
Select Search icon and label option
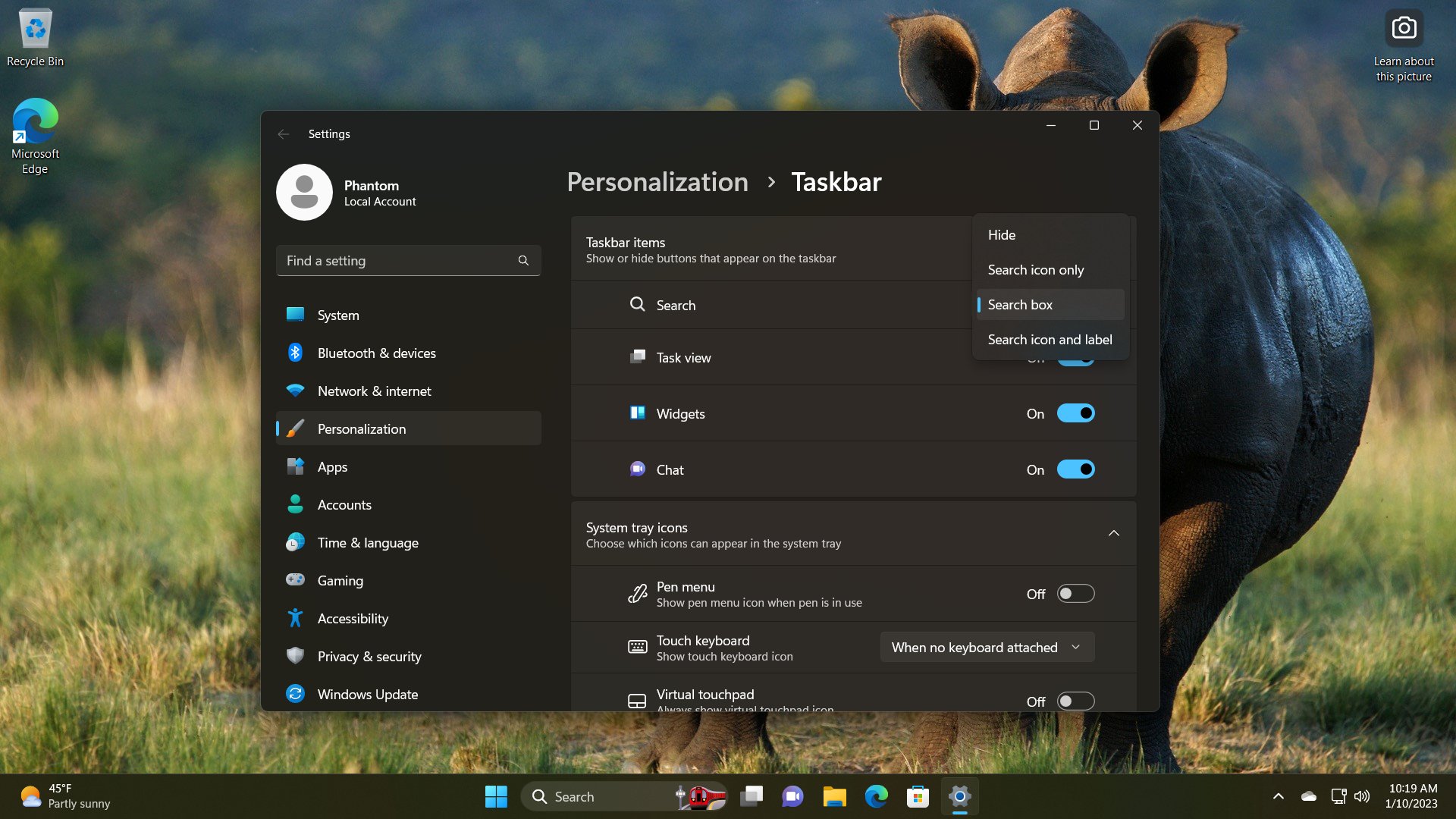1050,339
